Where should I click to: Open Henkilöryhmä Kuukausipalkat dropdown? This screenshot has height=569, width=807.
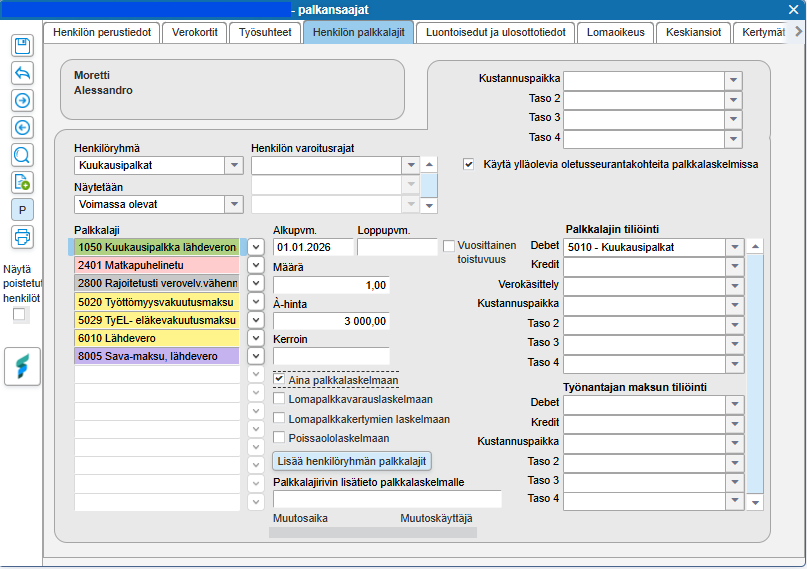click(234, 166)
